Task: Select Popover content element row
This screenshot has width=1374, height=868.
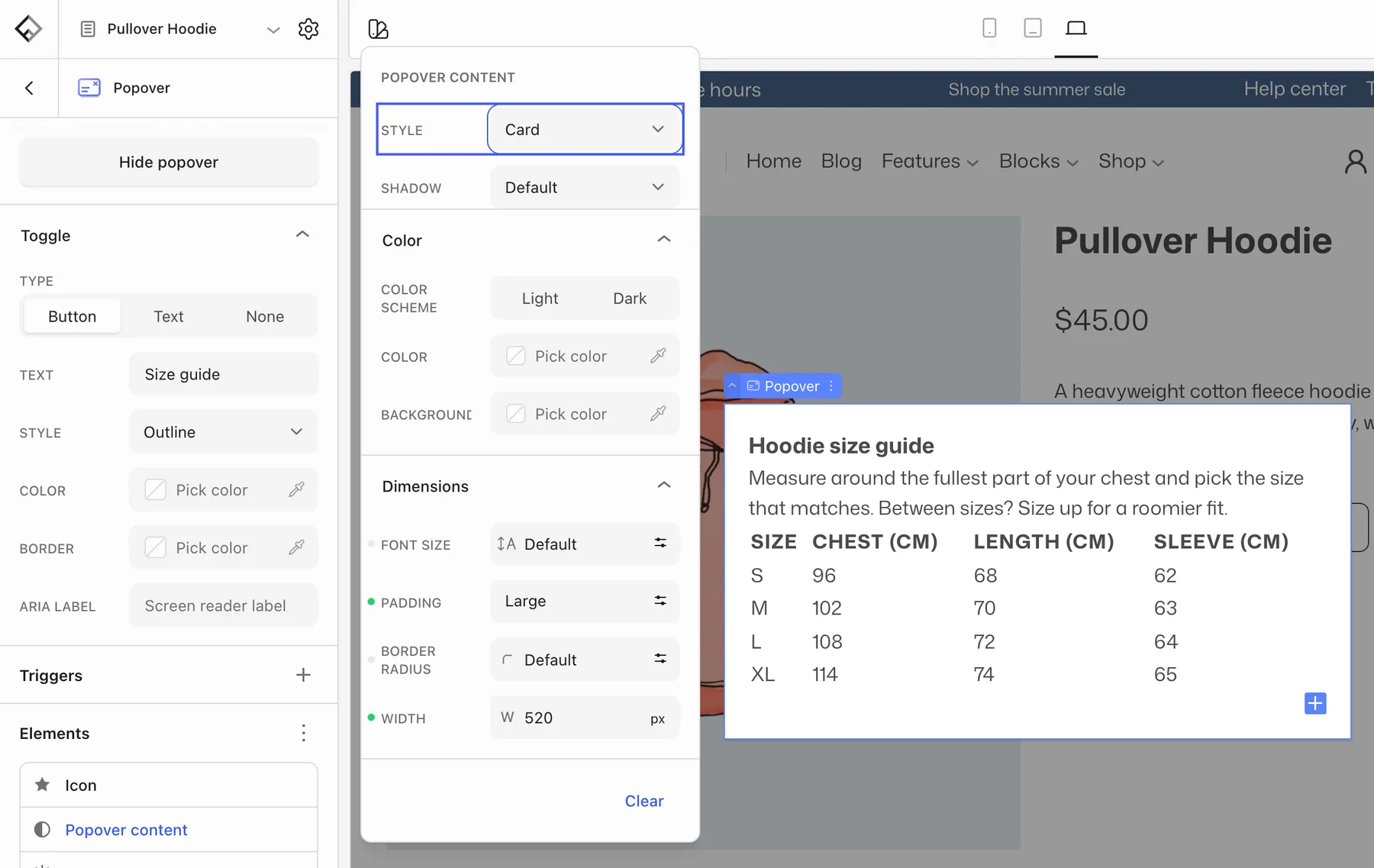Action: tap(169, 830)
